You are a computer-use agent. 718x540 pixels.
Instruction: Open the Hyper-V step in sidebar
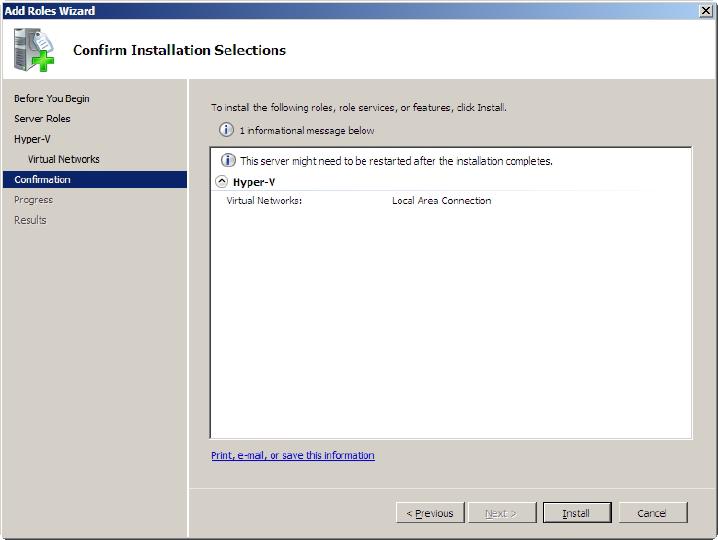32,139
